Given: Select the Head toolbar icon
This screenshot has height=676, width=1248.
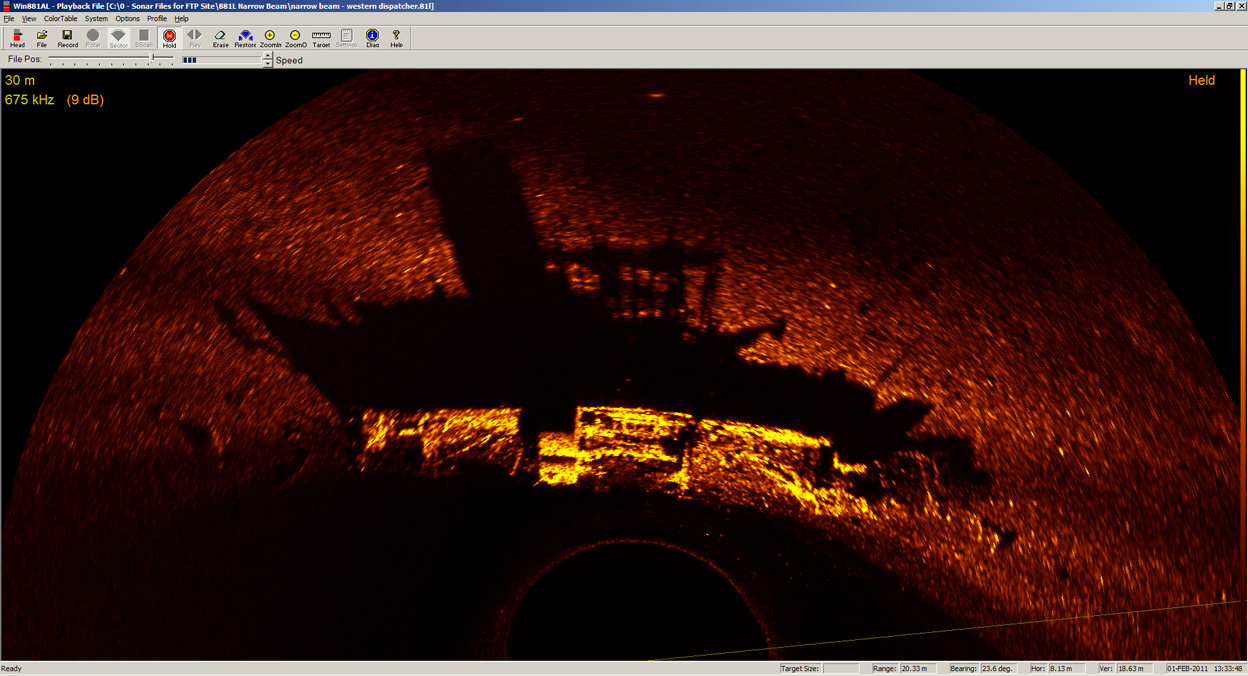Looking at the screenshot, I should point(17,37).
